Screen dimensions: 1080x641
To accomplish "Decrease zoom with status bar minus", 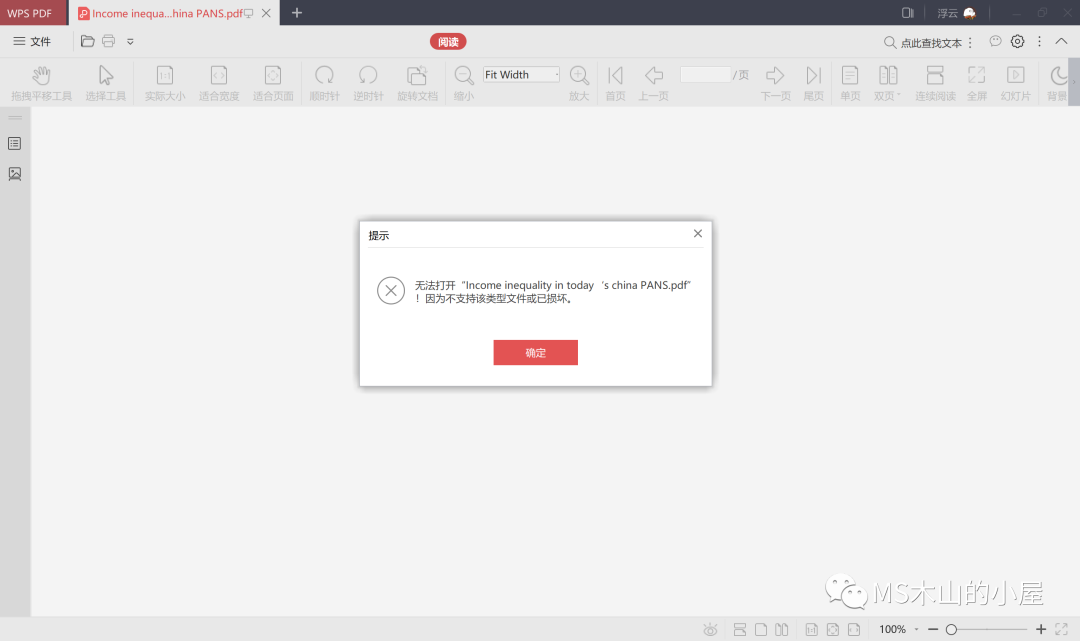I will (x=933, y=629).
